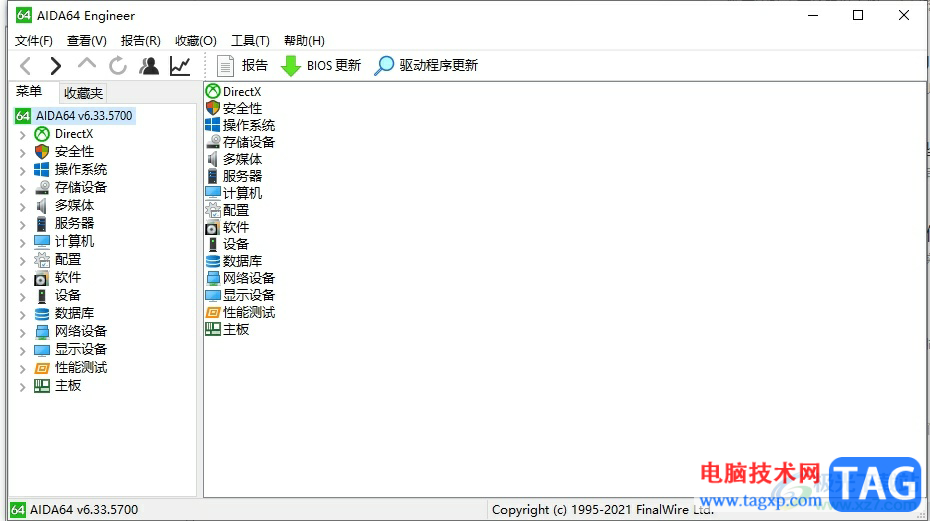Select 软件 icon in left tree
The image size is (930, 521).
42,278
